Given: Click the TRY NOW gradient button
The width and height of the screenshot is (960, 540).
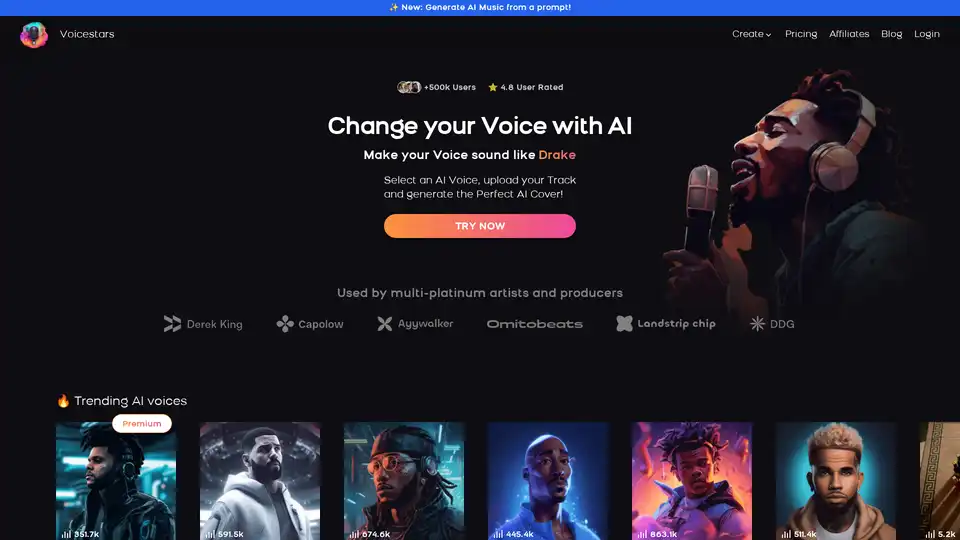Looking at the screenshot, I should 479,226.
